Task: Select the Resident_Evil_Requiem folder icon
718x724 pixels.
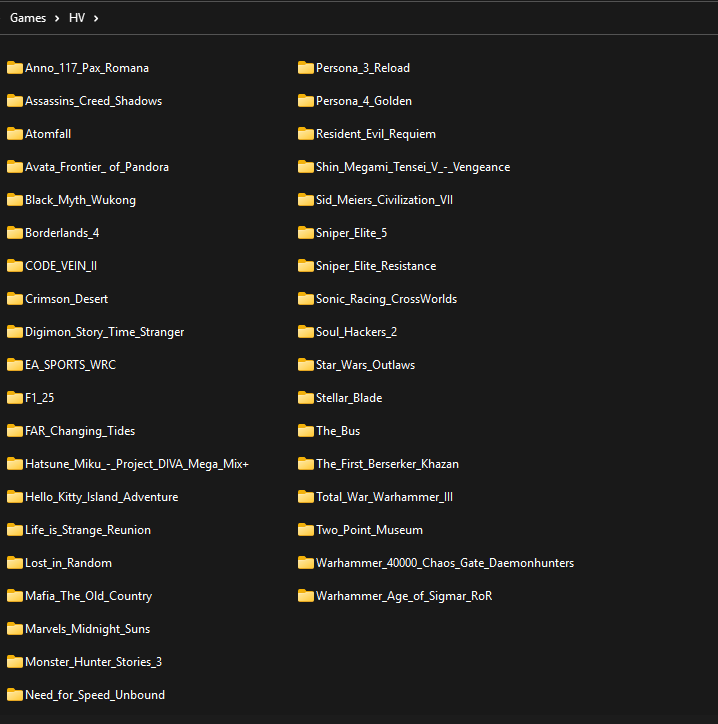Action: (x=306, y=134)
